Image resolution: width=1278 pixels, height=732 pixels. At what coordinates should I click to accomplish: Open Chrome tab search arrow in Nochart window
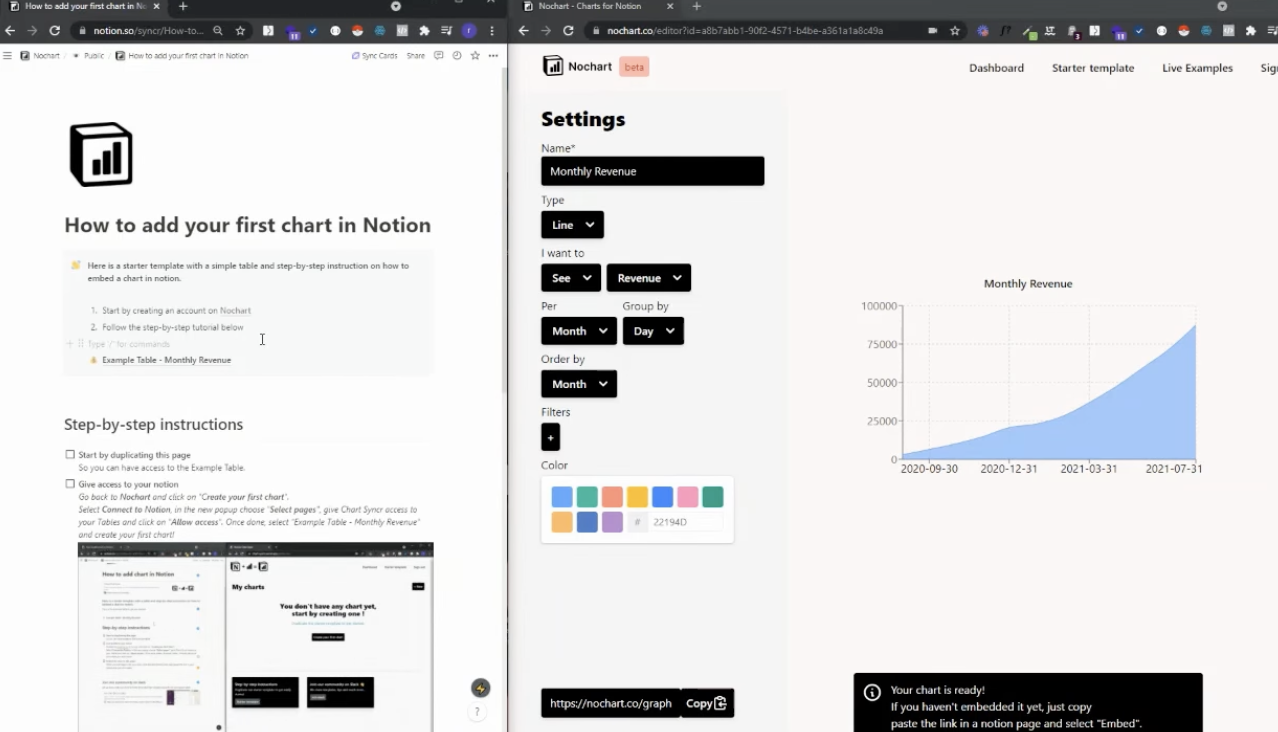point(1222,6)
